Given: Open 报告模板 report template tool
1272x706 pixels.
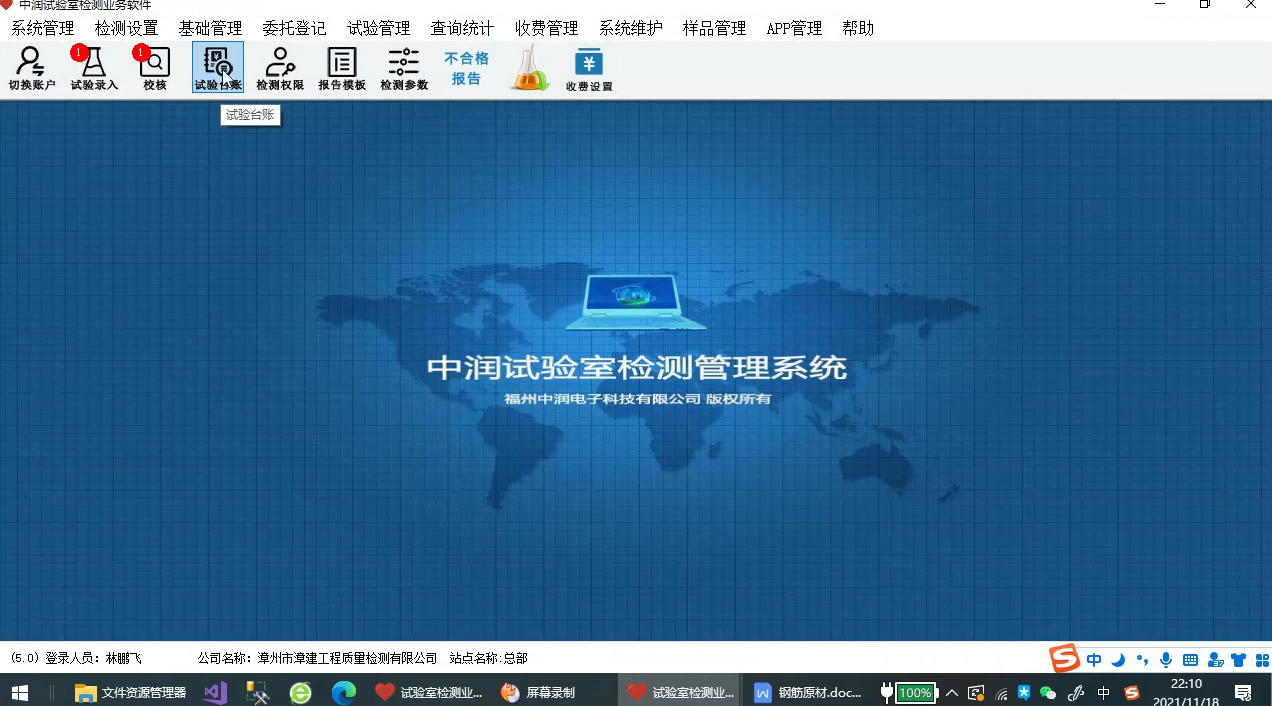Looking at the screenshot, I should click(x=342, y=69).
